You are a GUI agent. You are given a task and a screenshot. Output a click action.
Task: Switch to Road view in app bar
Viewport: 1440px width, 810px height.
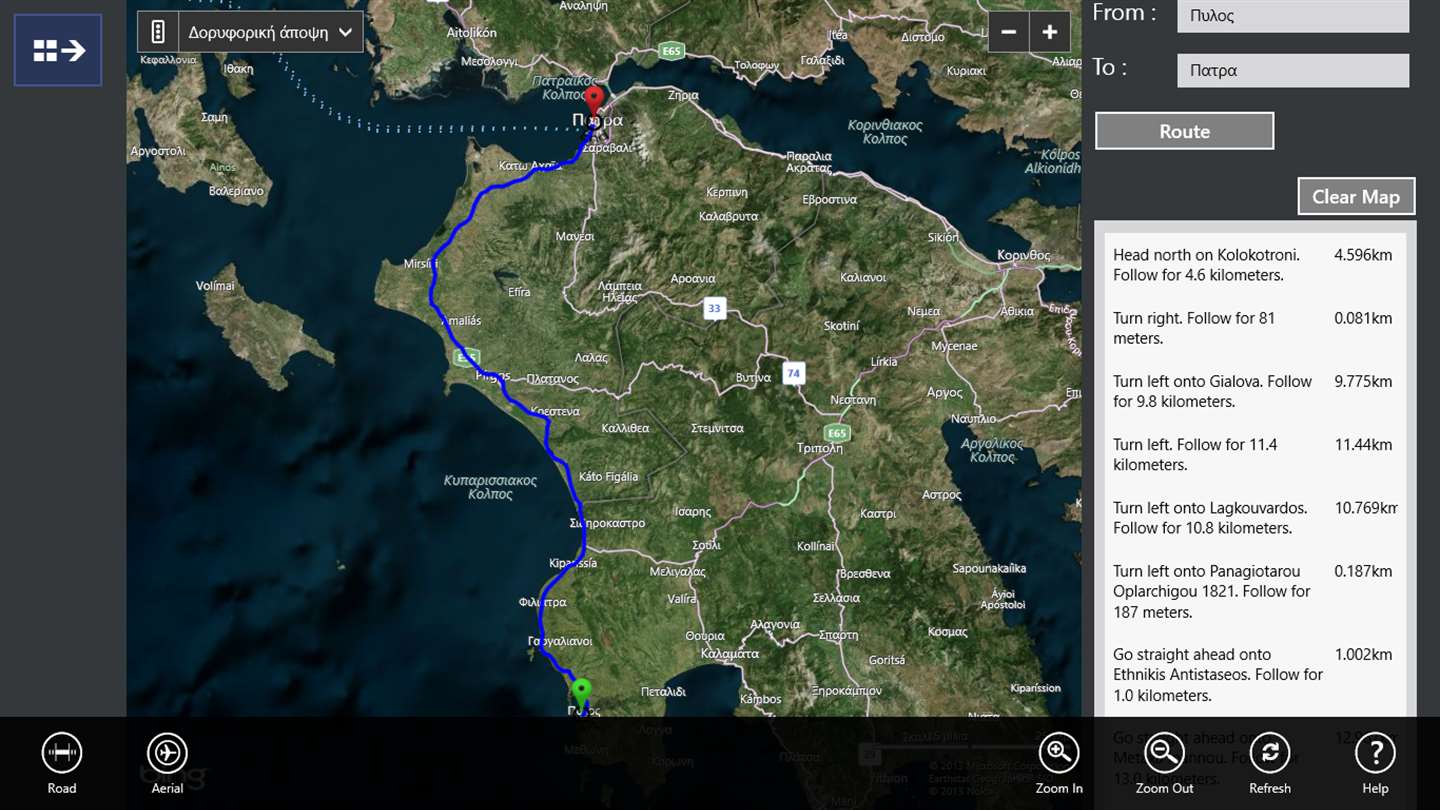(x=62, y=763)
